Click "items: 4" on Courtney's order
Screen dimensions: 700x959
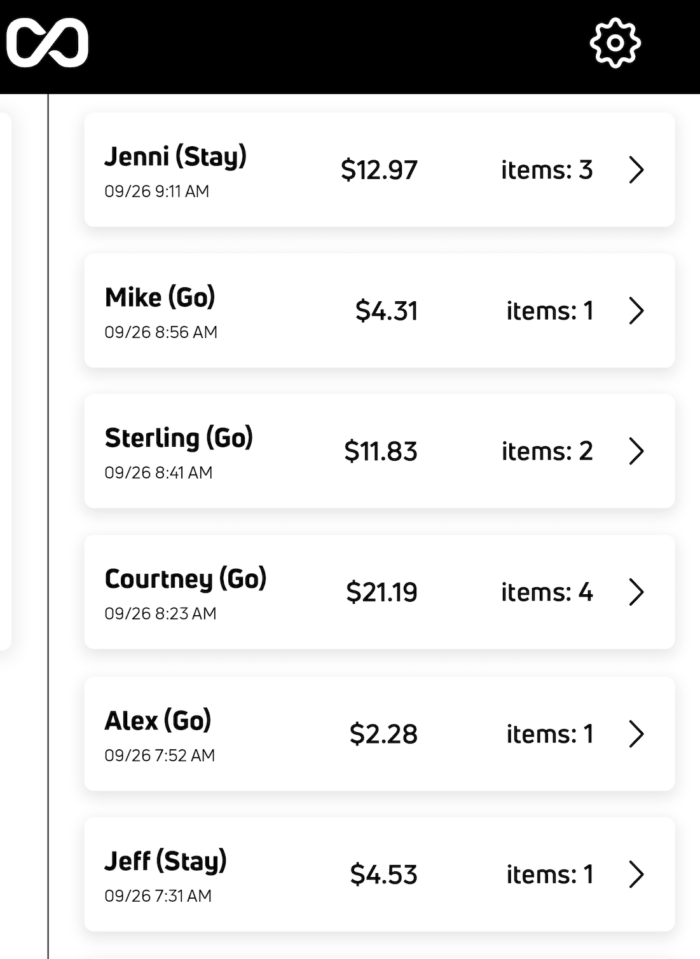pos(547,593)
